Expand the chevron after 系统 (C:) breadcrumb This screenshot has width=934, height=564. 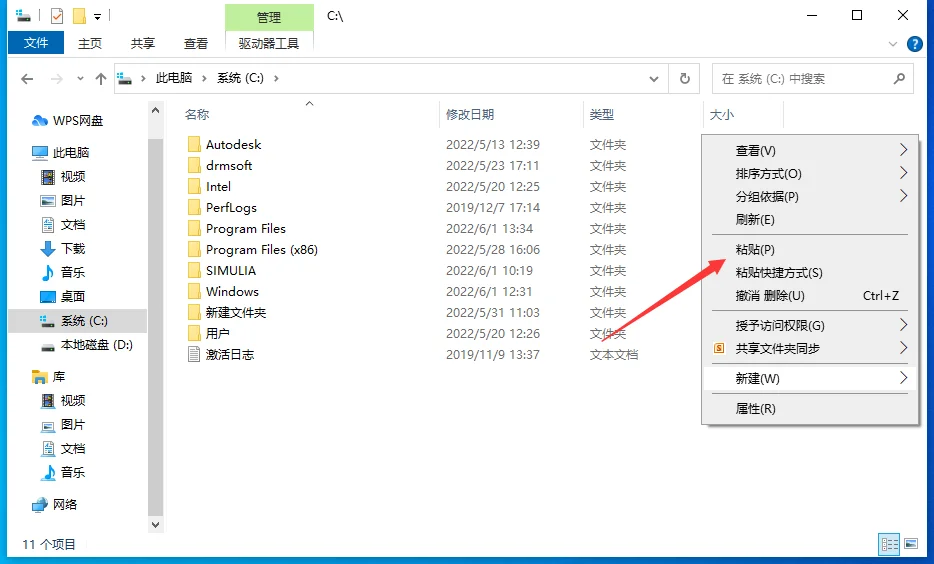(x=276, y=78)
